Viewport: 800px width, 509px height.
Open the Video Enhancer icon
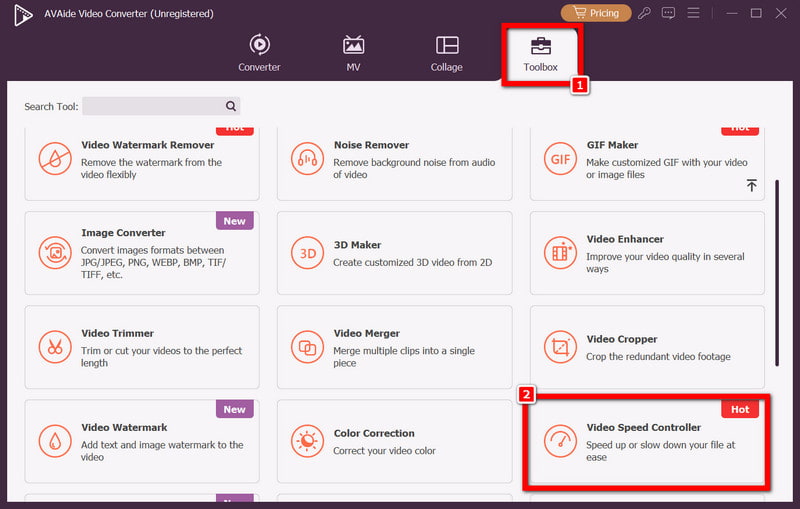coord(559,253)
